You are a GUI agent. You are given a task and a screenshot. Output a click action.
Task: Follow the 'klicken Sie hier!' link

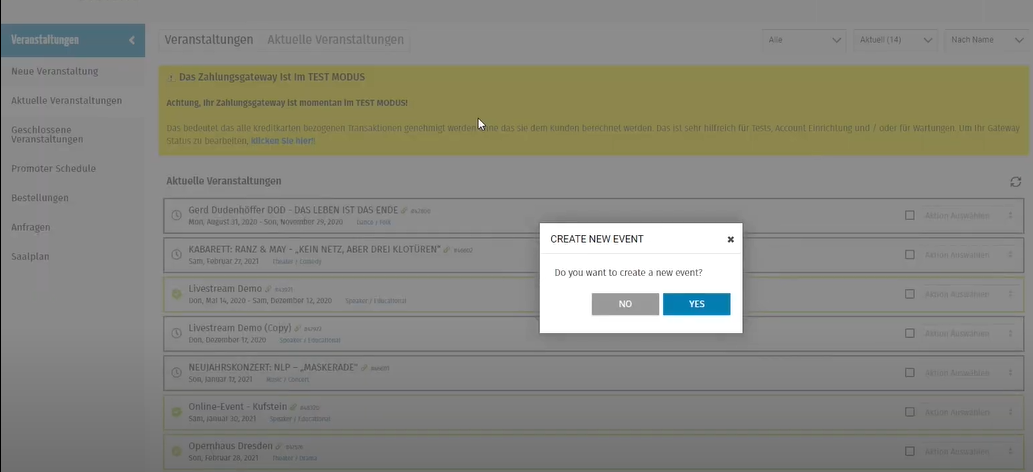point(282,141)
